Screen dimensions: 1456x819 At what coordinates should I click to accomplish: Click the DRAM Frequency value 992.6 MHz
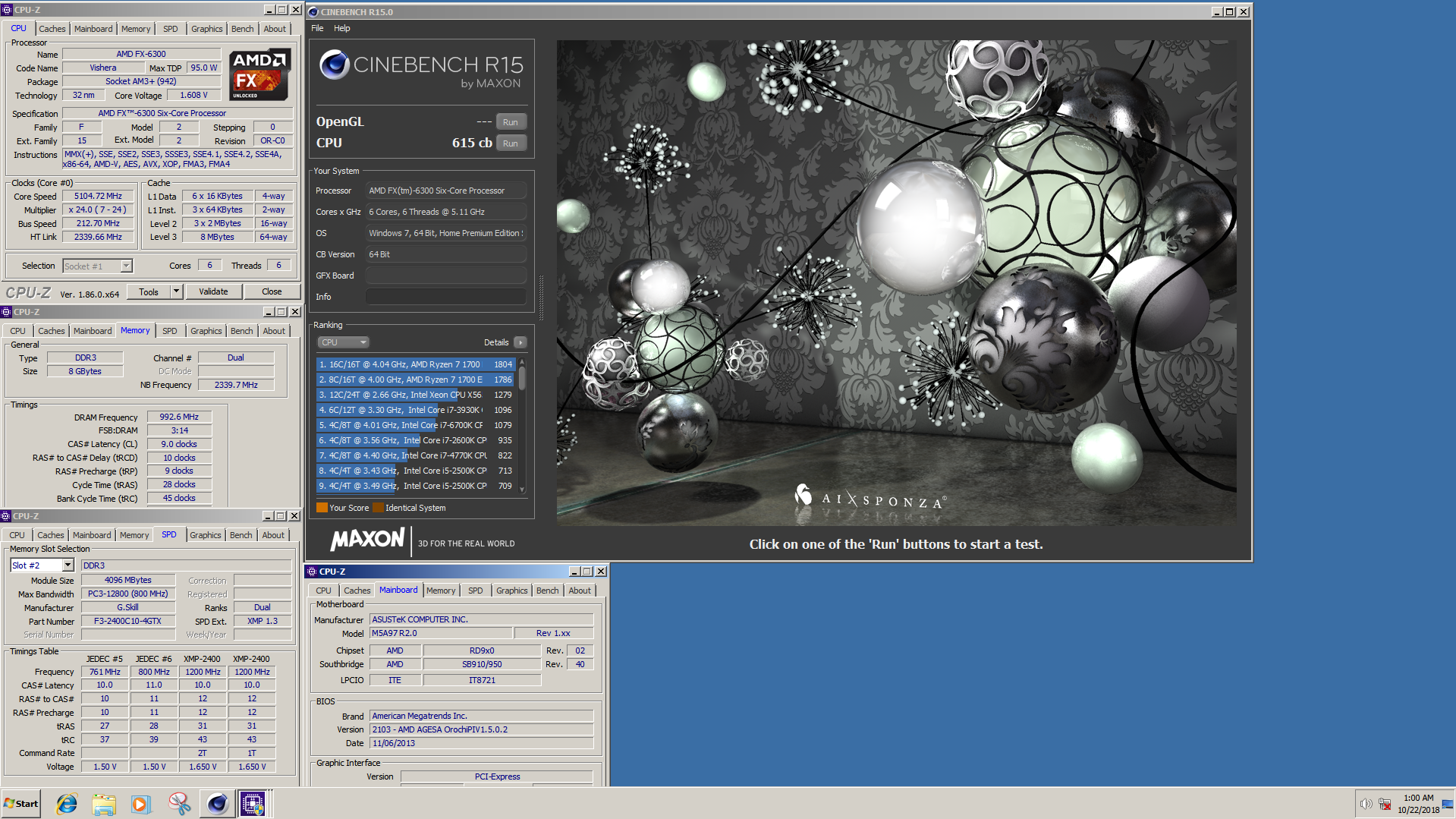(x=179, y=417)
